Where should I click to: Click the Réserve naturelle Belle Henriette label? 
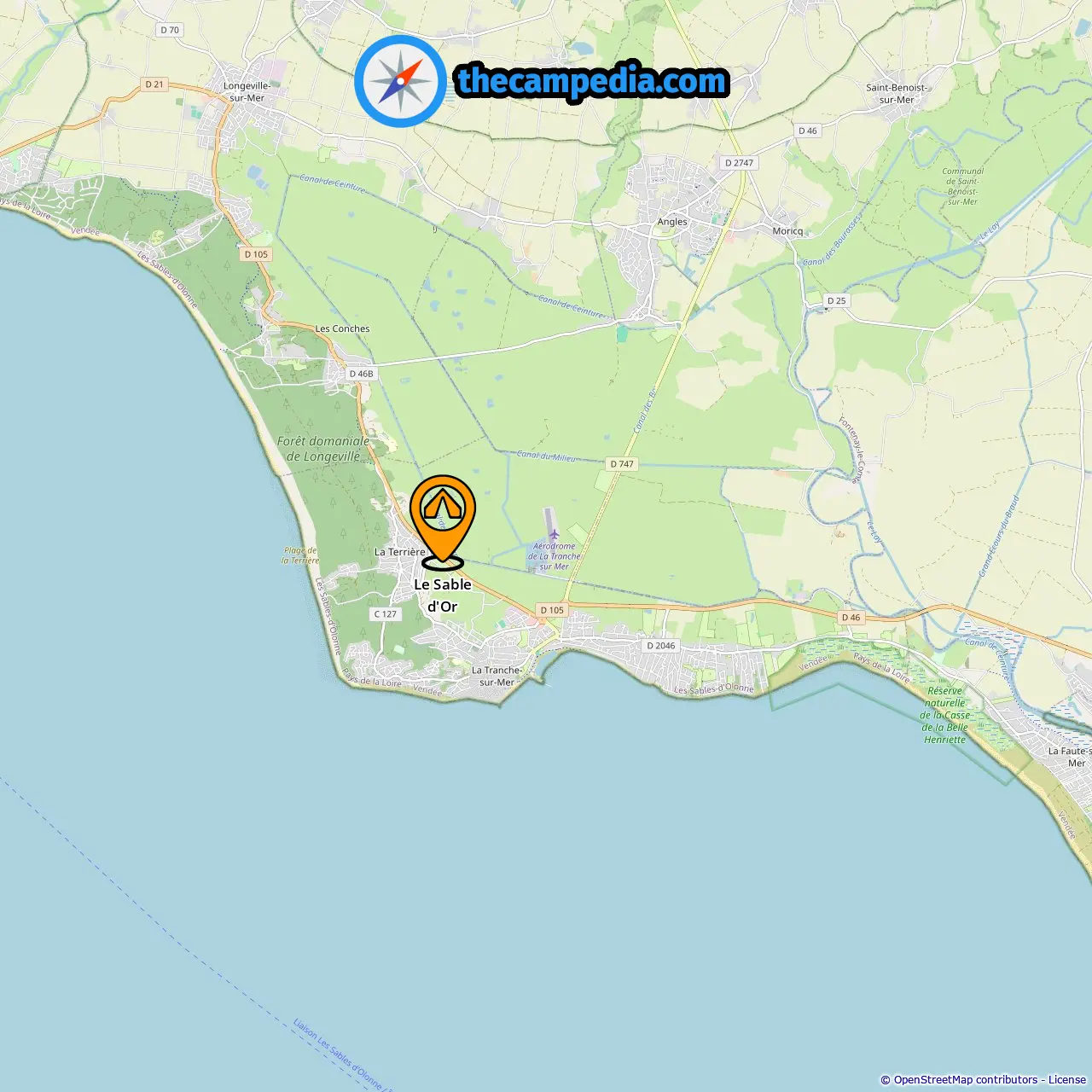pyautogui.click(x=944, y=715)
